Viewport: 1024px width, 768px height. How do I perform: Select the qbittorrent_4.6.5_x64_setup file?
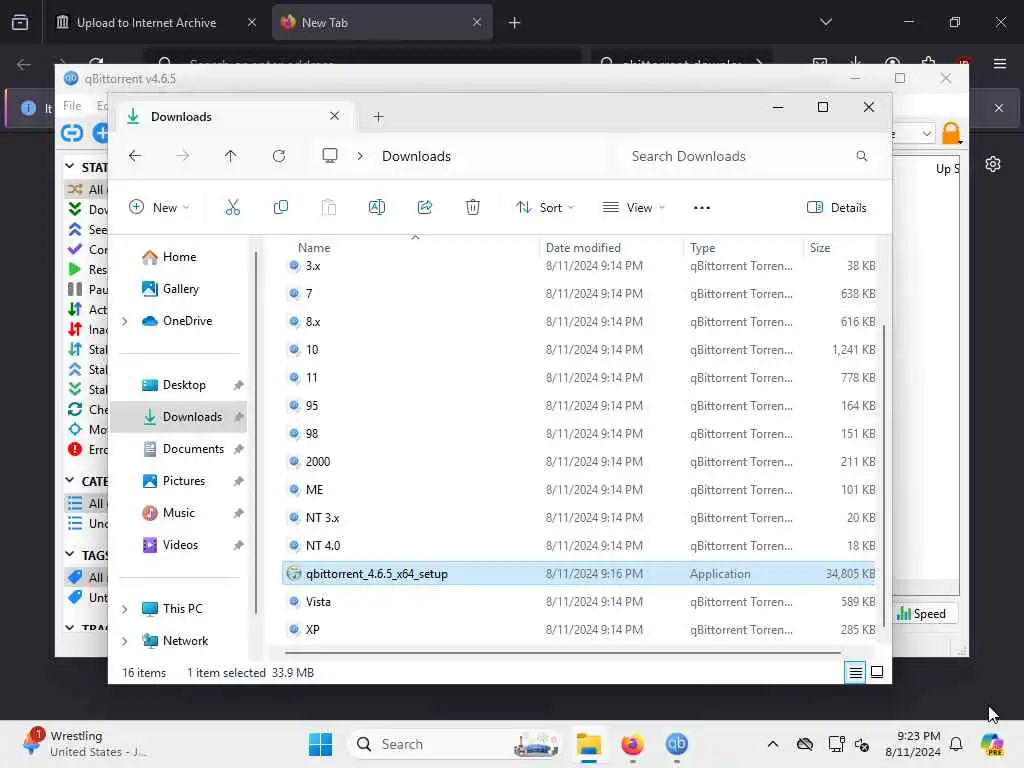tap(579, 573)
